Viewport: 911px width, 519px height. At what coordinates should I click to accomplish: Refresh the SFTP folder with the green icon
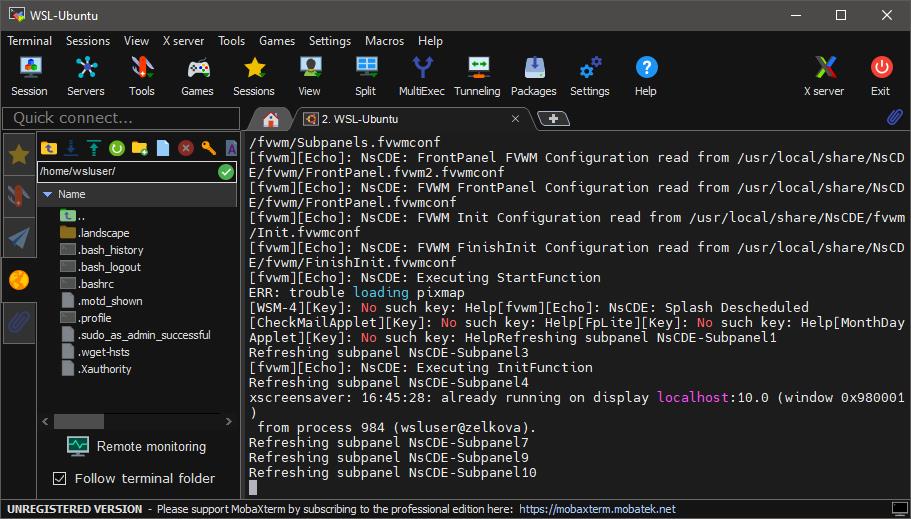click(117, 148)
